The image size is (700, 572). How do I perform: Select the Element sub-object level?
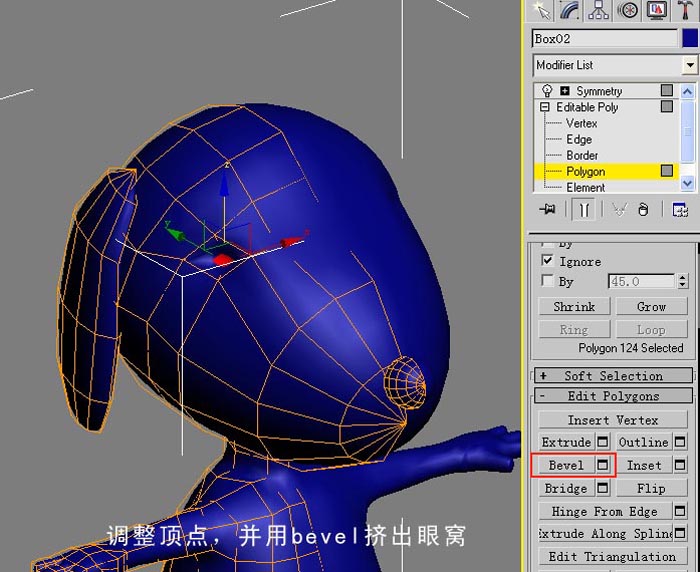[x=586, y=188]
